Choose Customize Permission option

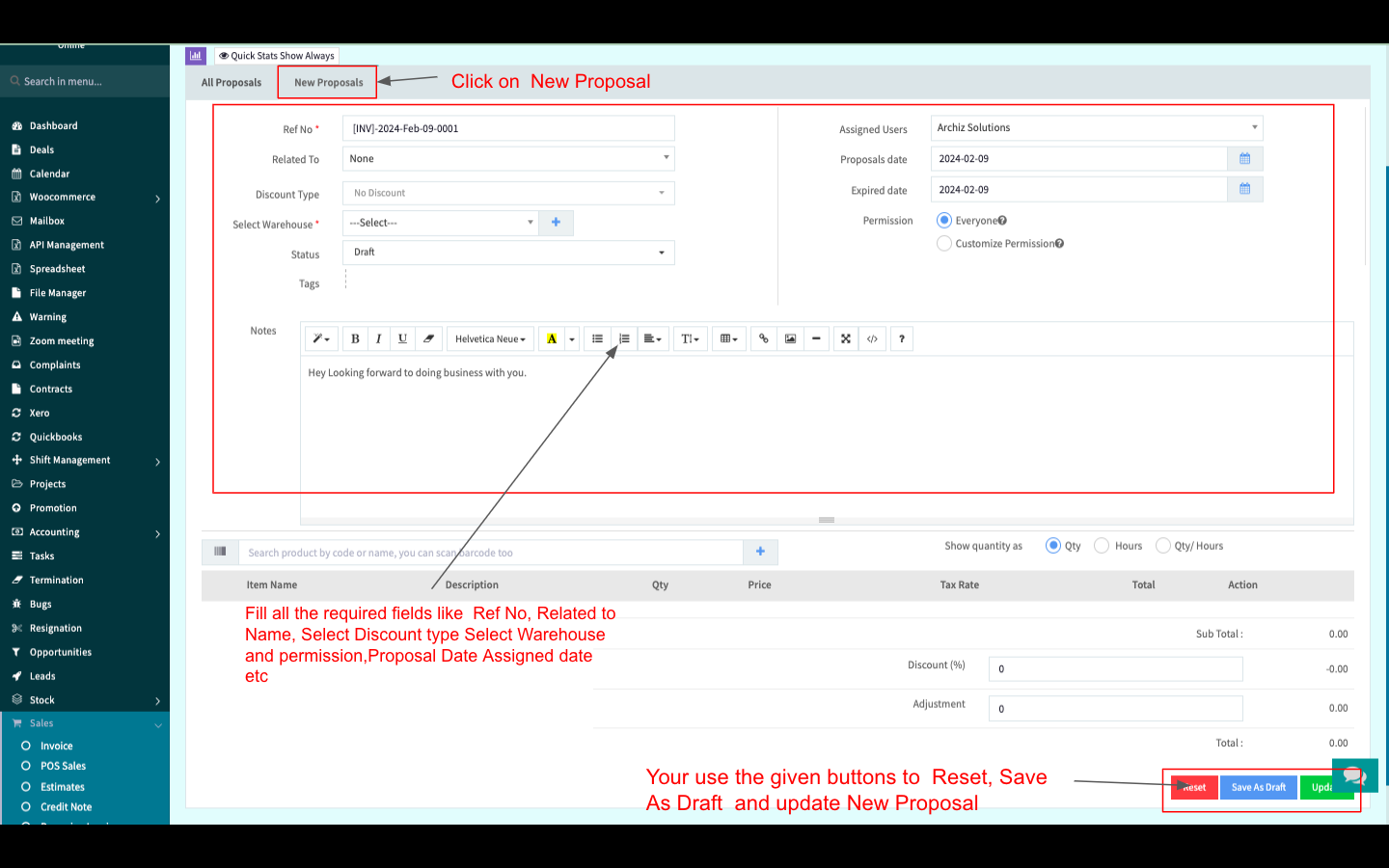pyautogui.click(x=944, y=244)
